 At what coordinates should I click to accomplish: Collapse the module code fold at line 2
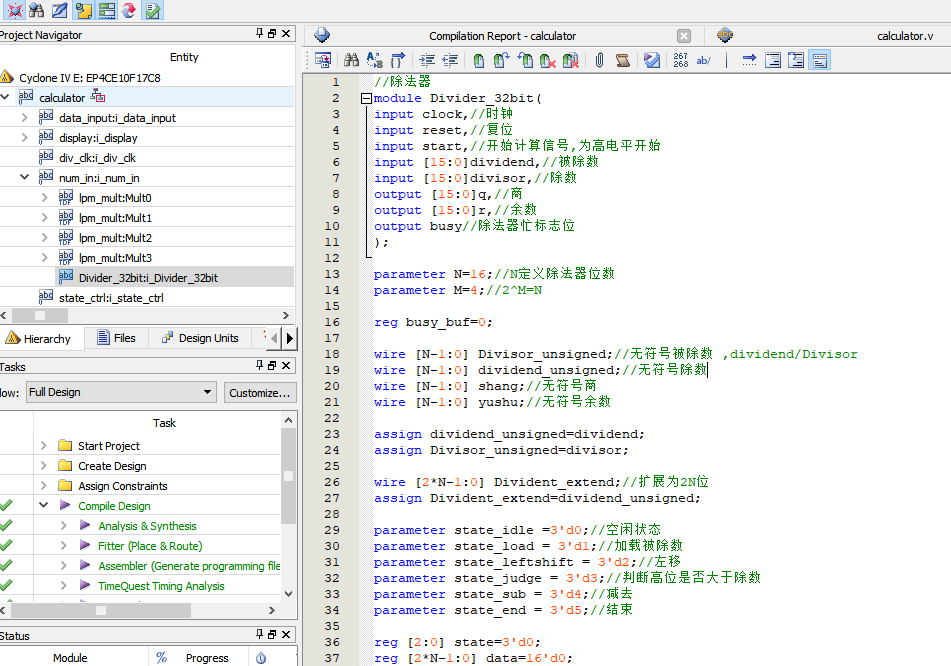[366, 98]
